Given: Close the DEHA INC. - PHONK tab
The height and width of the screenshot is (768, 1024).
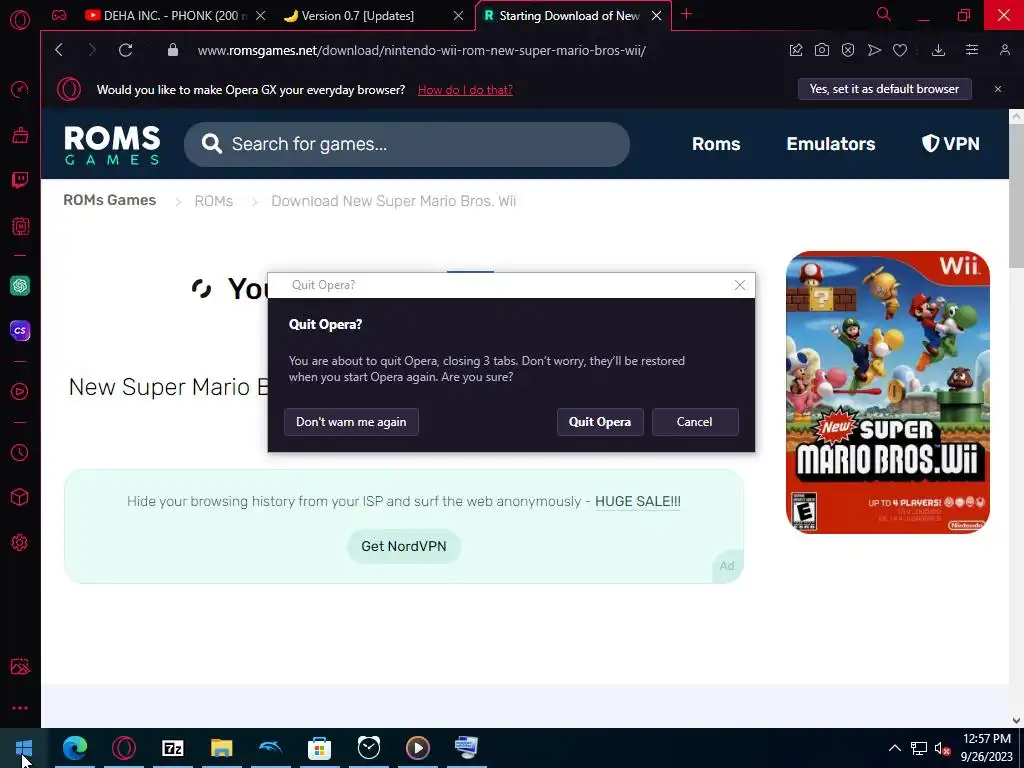Looking at the screenshot, I should [x=261, y=16].
